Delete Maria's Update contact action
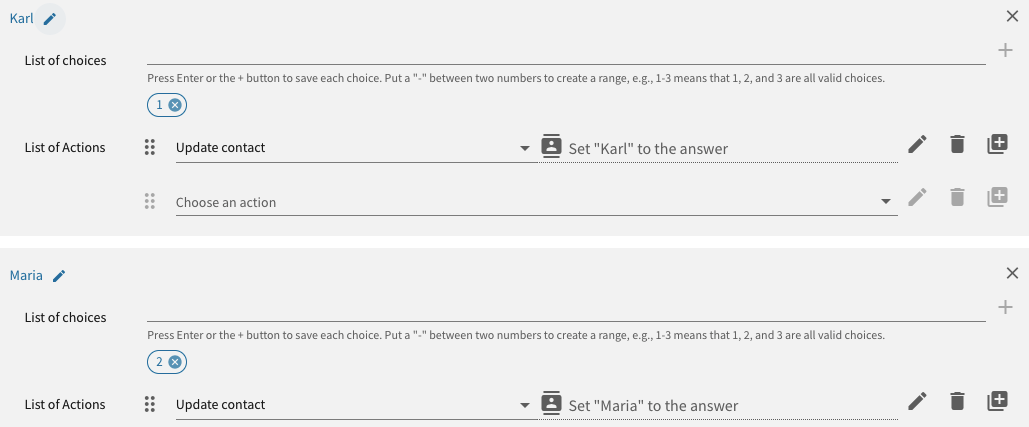The image size is (1029, 427). 957,402
